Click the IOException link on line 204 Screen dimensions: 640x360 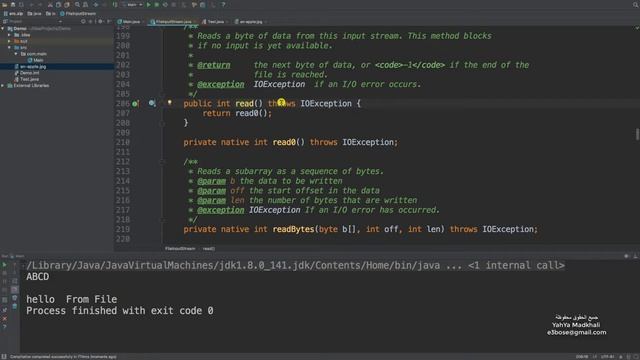click(279, 84)
